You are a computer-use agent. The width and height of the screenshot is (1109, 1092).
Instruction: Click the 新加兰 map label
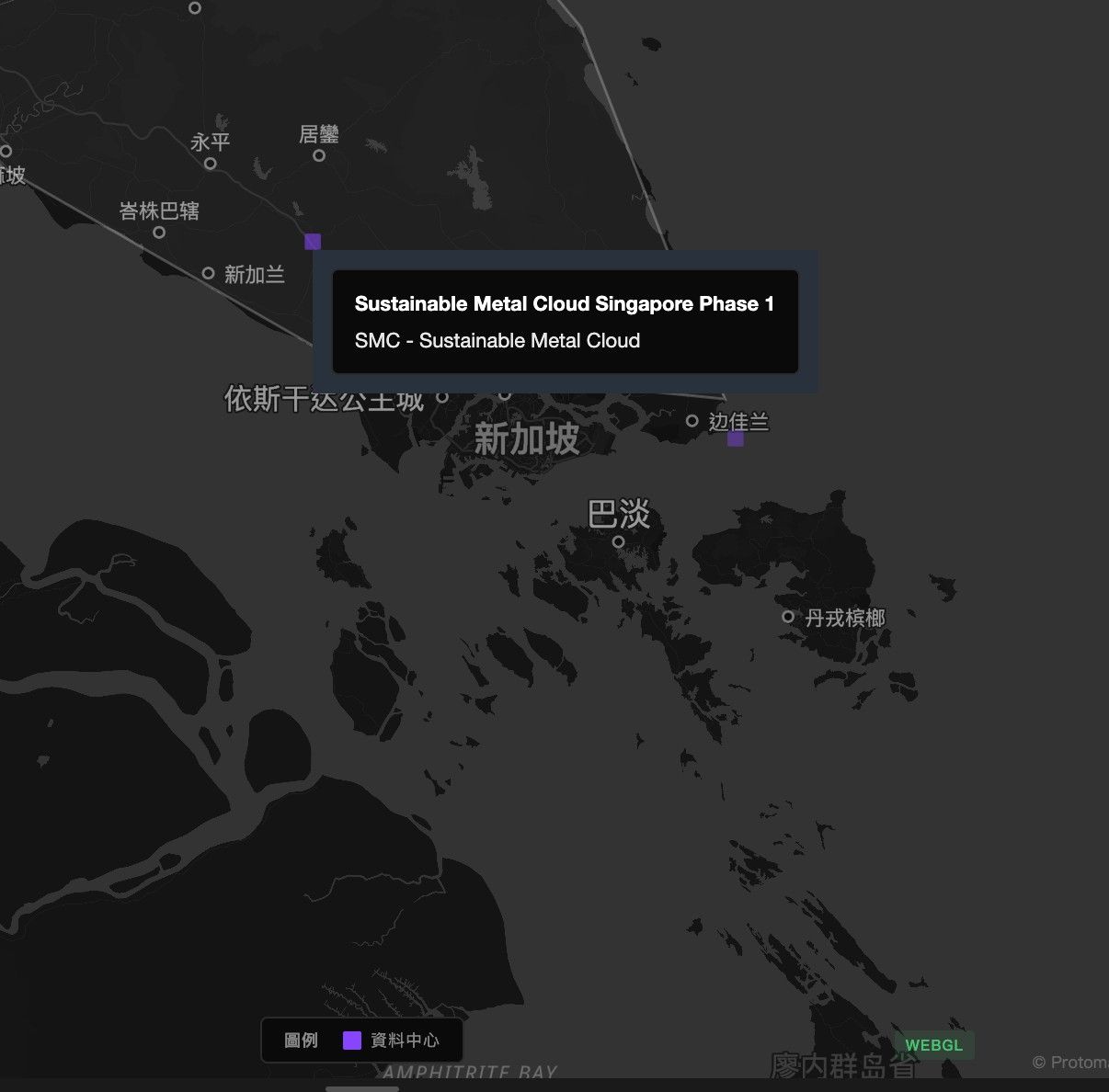[x=255, y=274]
